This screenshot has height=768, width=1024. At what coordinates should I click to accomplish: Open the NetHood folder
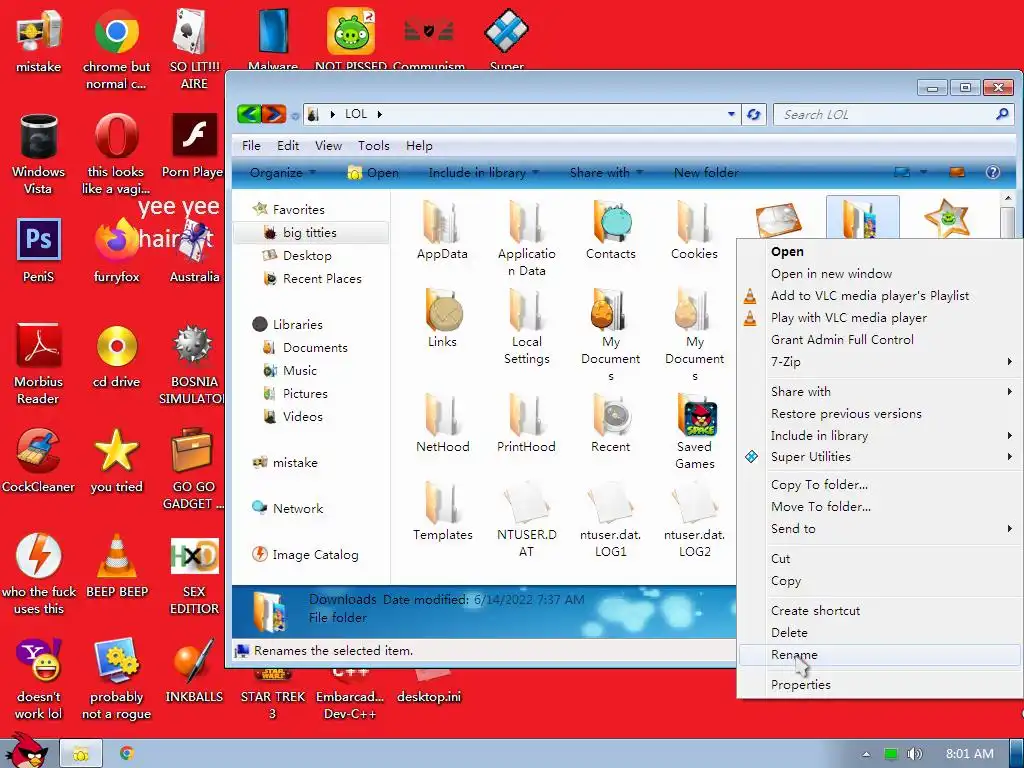[442, 423]
